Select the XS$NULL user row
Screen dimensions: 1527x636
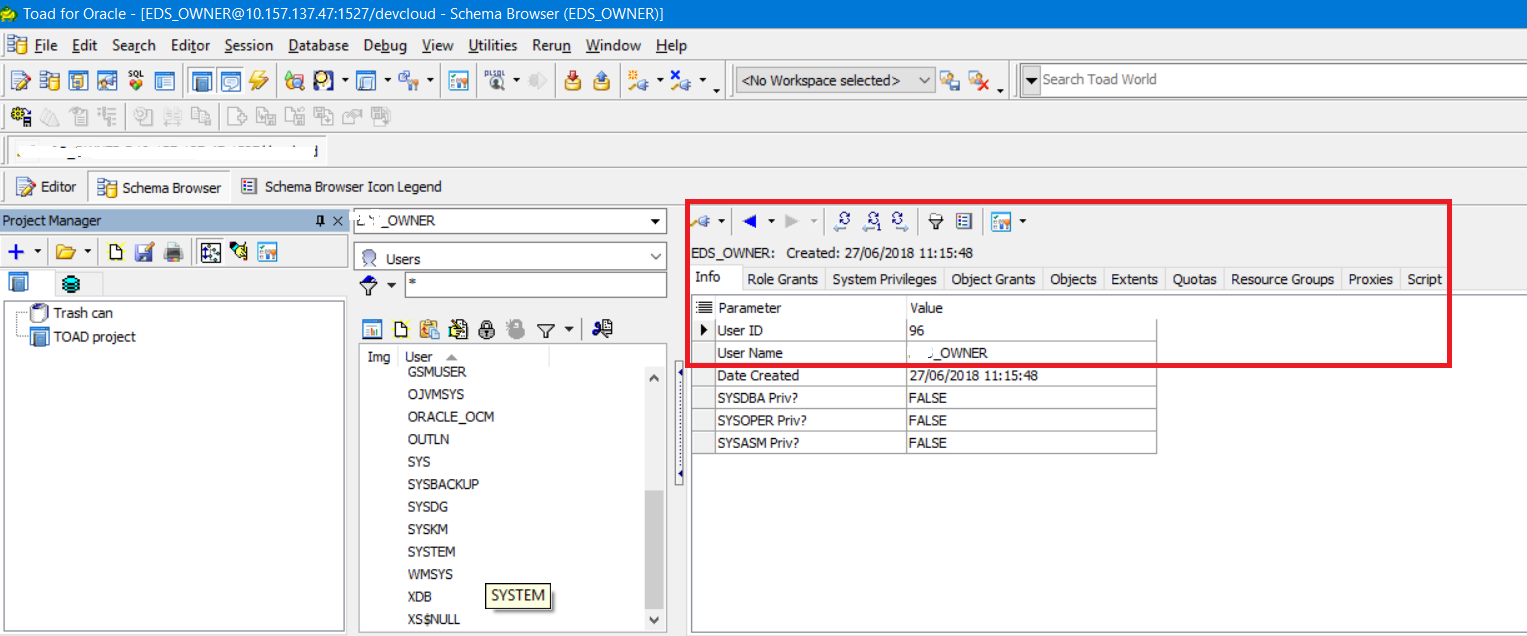click(433, 619)
